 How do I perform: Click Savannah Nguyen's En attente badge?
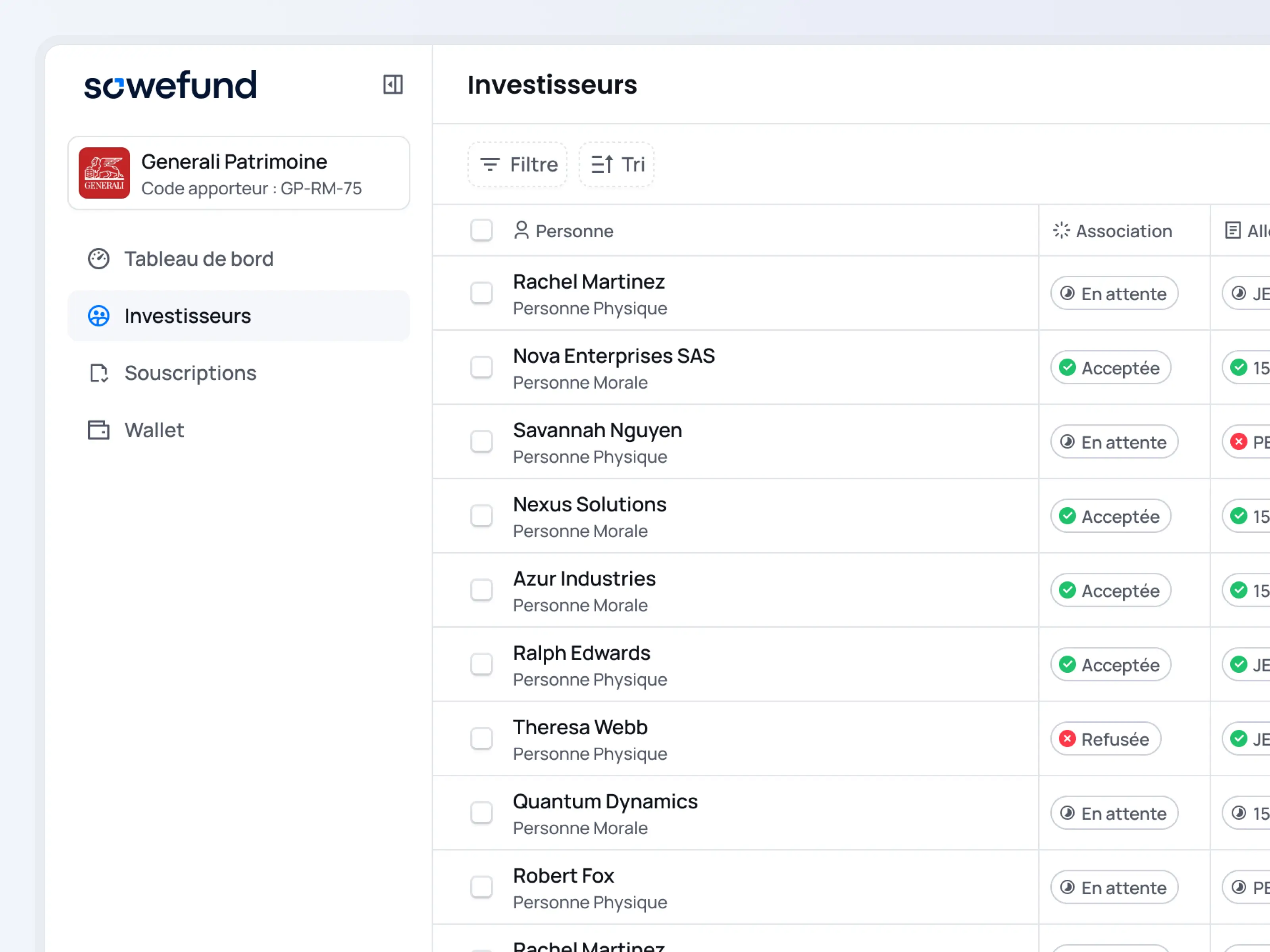click(x=1114, y=442)
